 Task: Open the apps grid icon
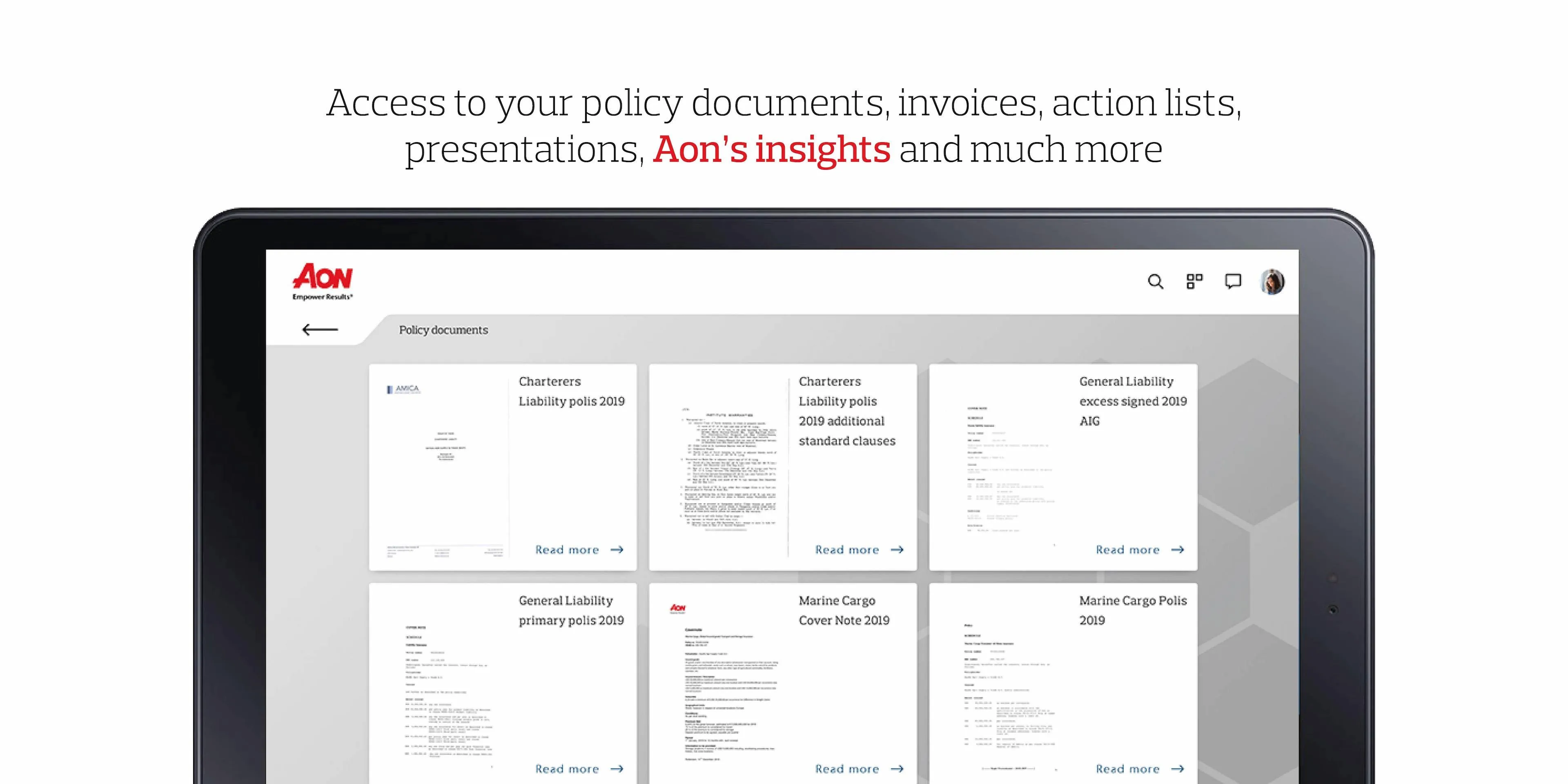pyautogui.click(x=1194, y=281)
